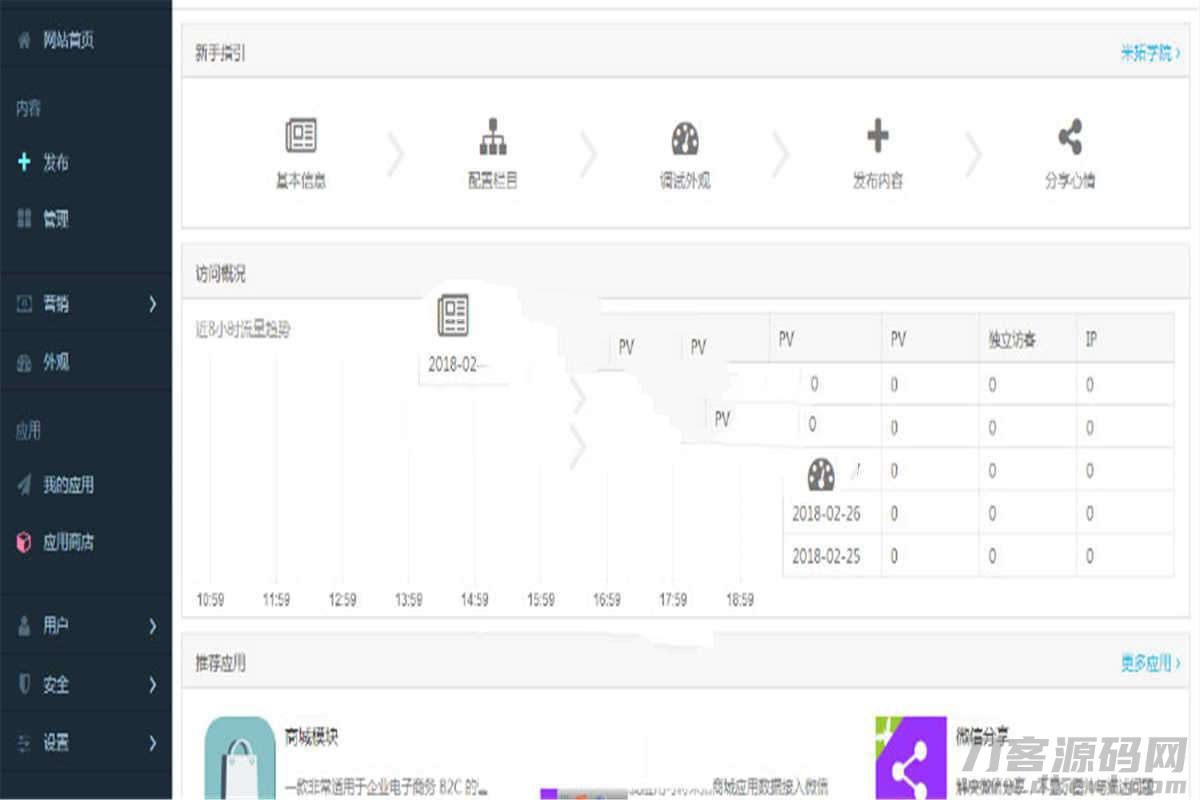Select the 发布 publish plus icon

23,161
